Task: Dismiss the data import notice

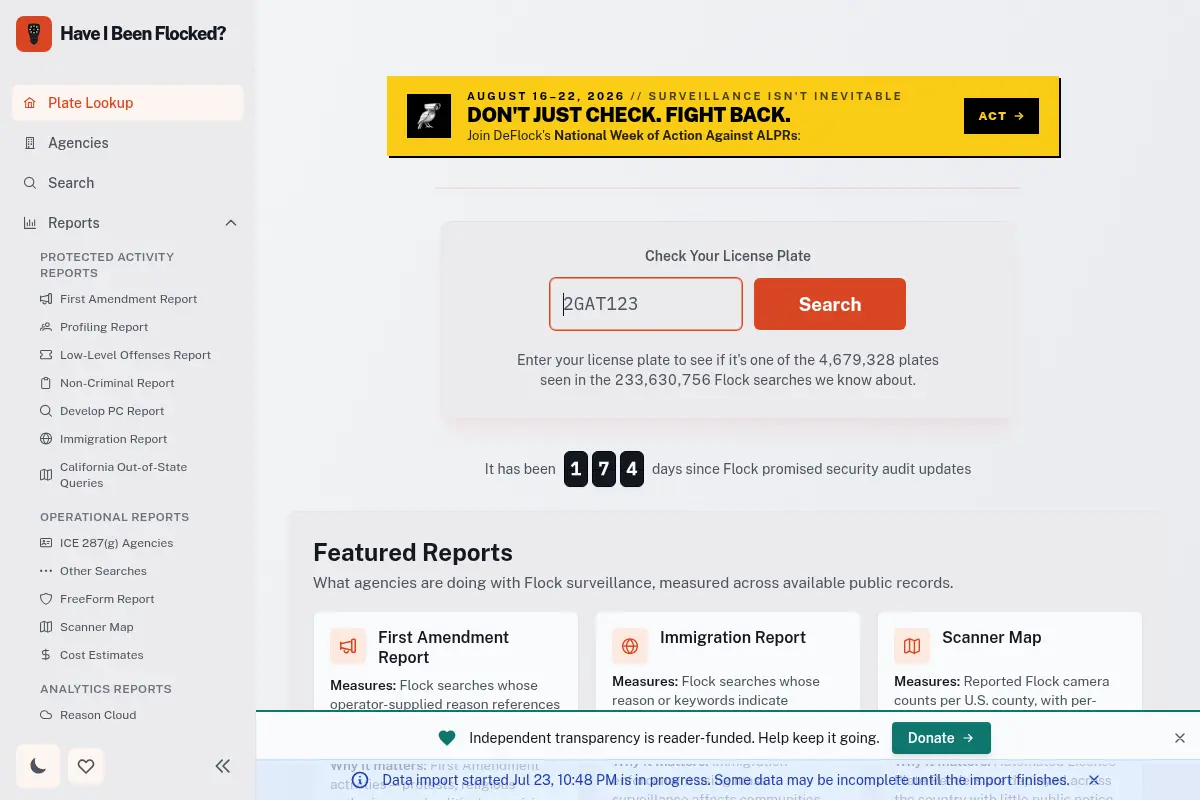Action: pyautogui.click(x=1094, y=780)
